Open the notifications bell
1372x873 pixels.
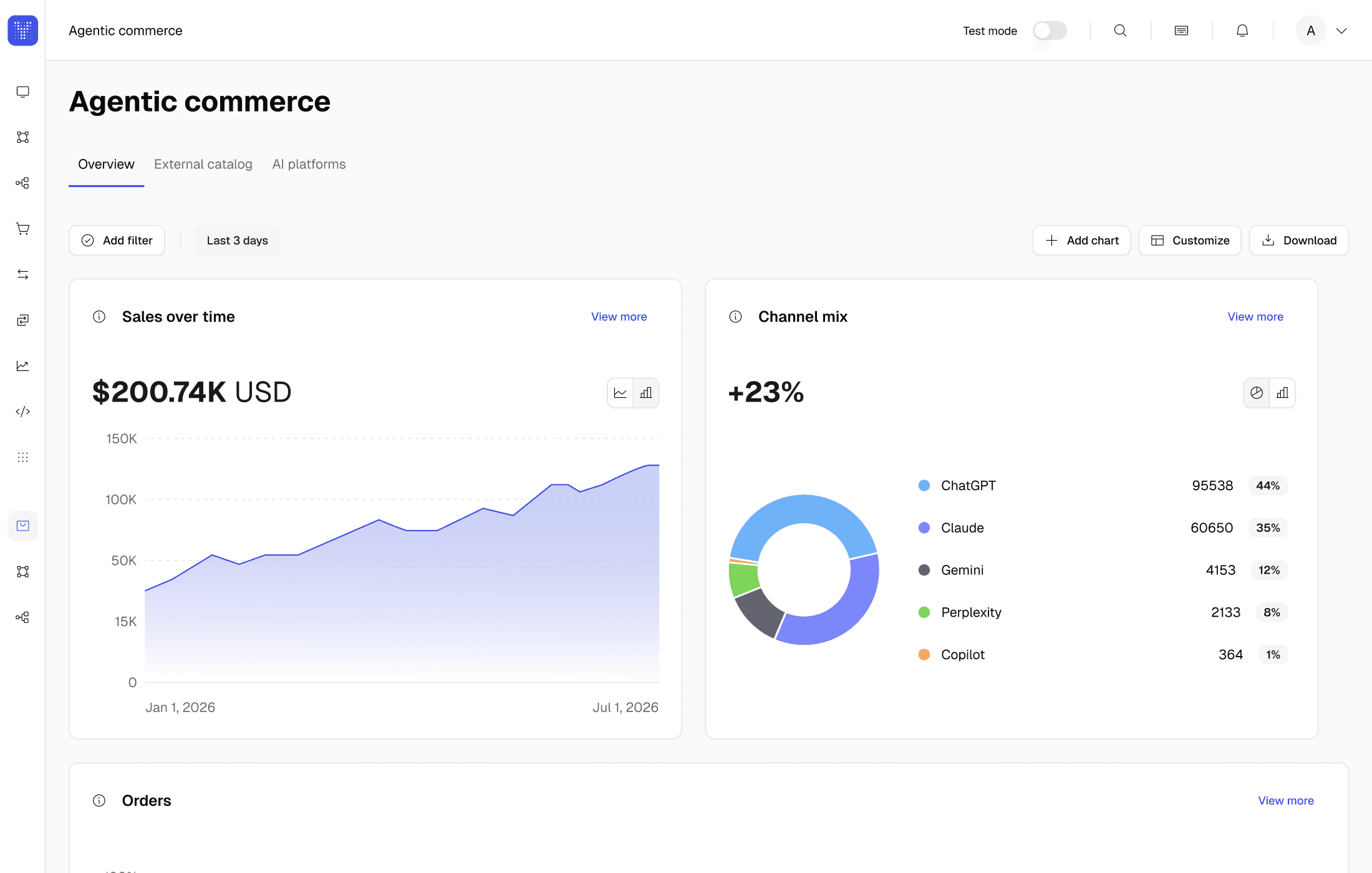(x=1242, y=31)
